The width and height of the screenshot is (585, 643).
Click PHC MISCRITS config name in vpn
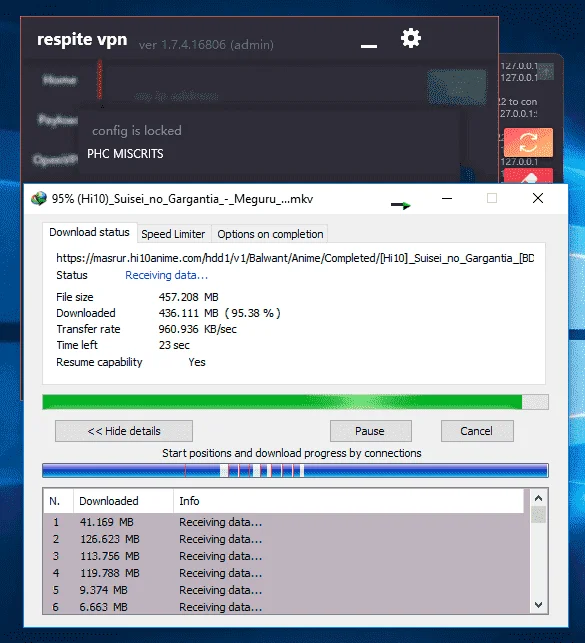point(125,154)
